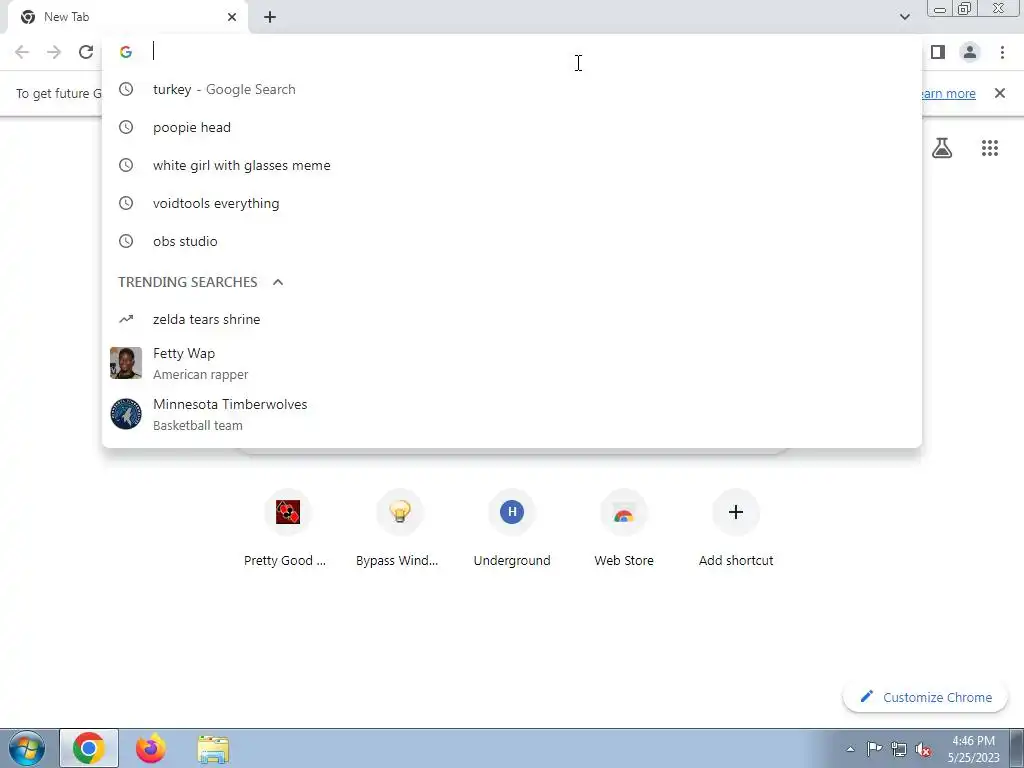Open the Windows Start orb
Viewport: 1024px width, 768px height.
tap(27, 748)
